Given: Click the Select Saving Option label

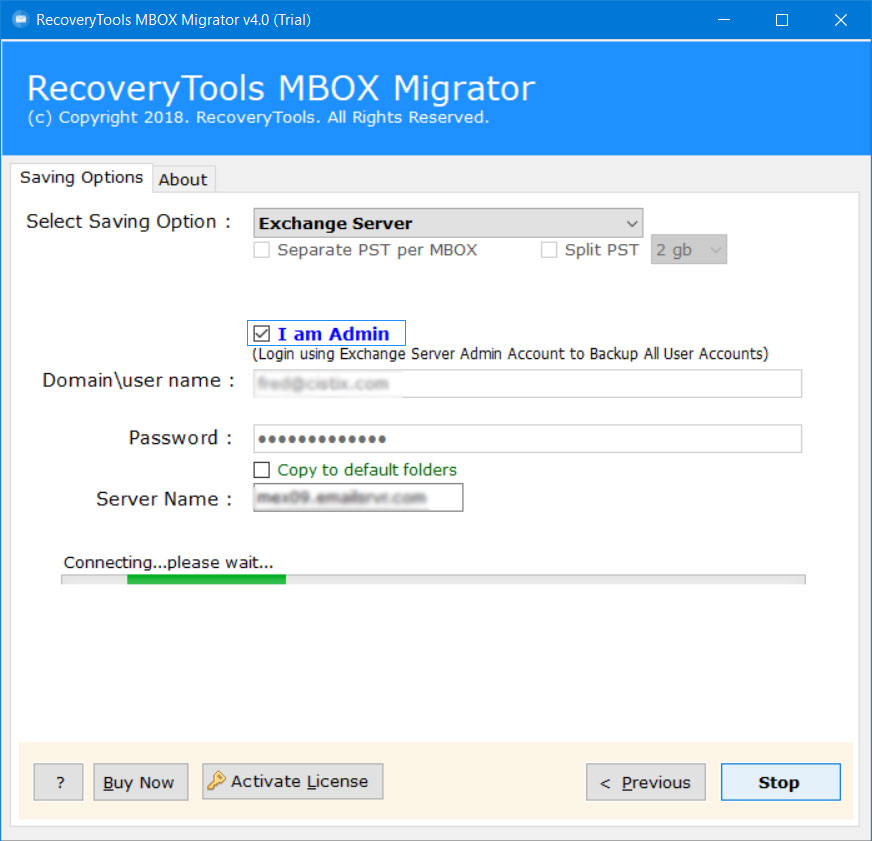Looking at the screenshot, I should point(128,221).
